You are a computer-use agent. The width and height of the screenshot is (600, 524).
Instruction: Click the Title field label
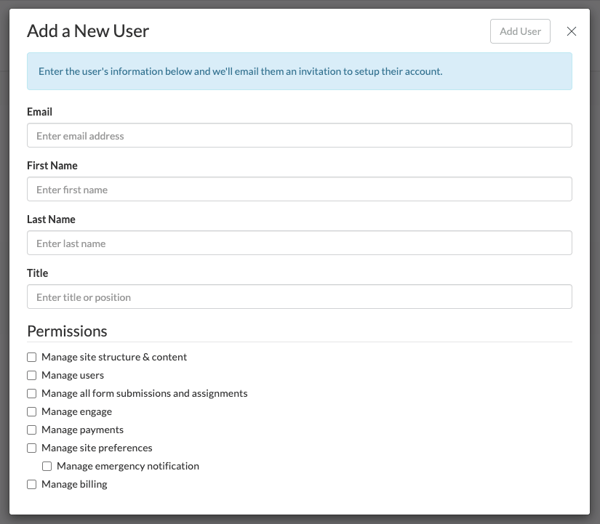[38, 273]
